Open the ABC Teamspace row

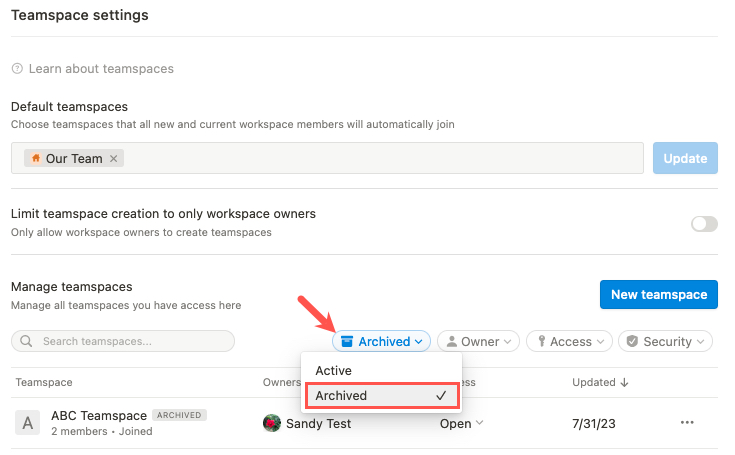(x=364, y=423)
